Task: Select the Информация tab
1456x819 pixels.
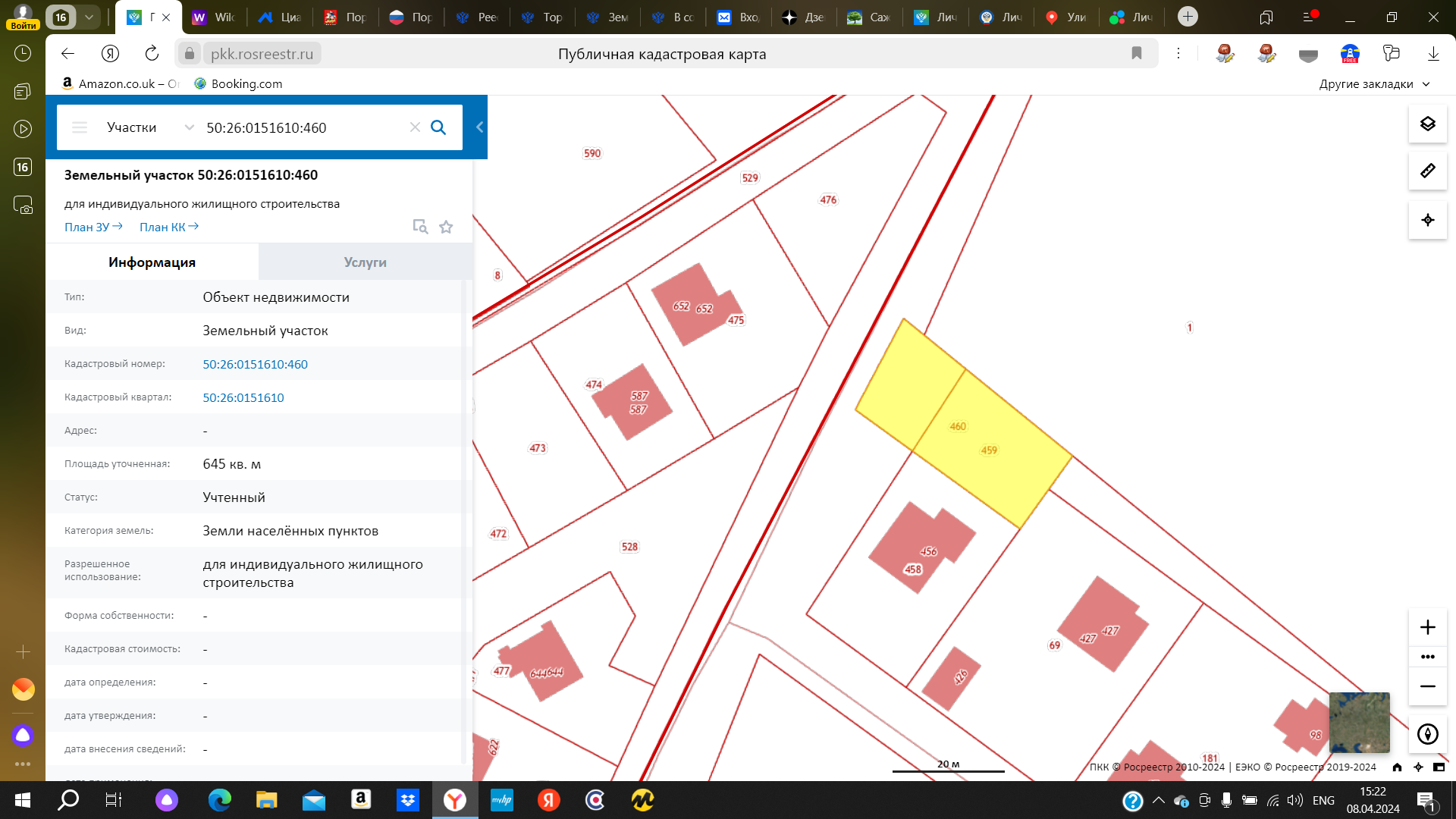Action: click(x=152, y=262)
